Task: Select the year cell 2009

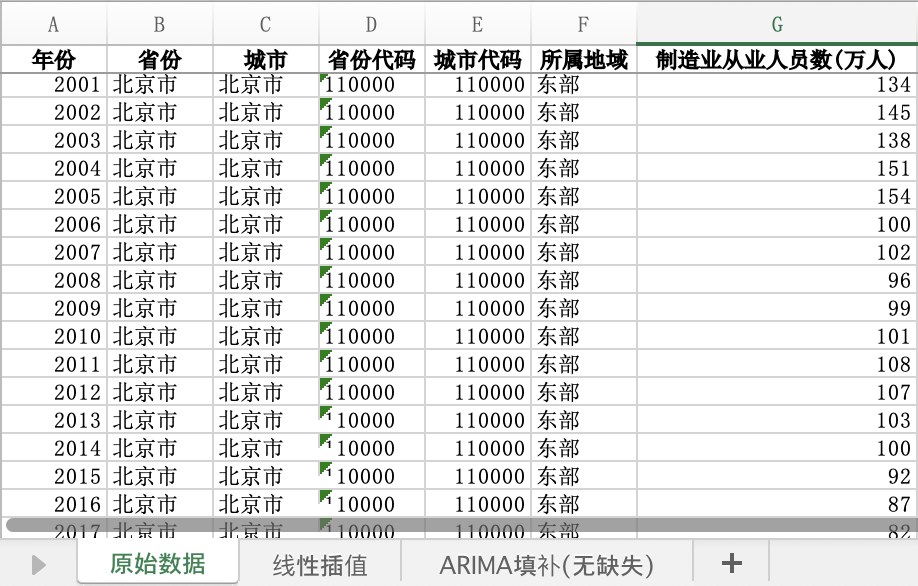Action: click(54, 308)
